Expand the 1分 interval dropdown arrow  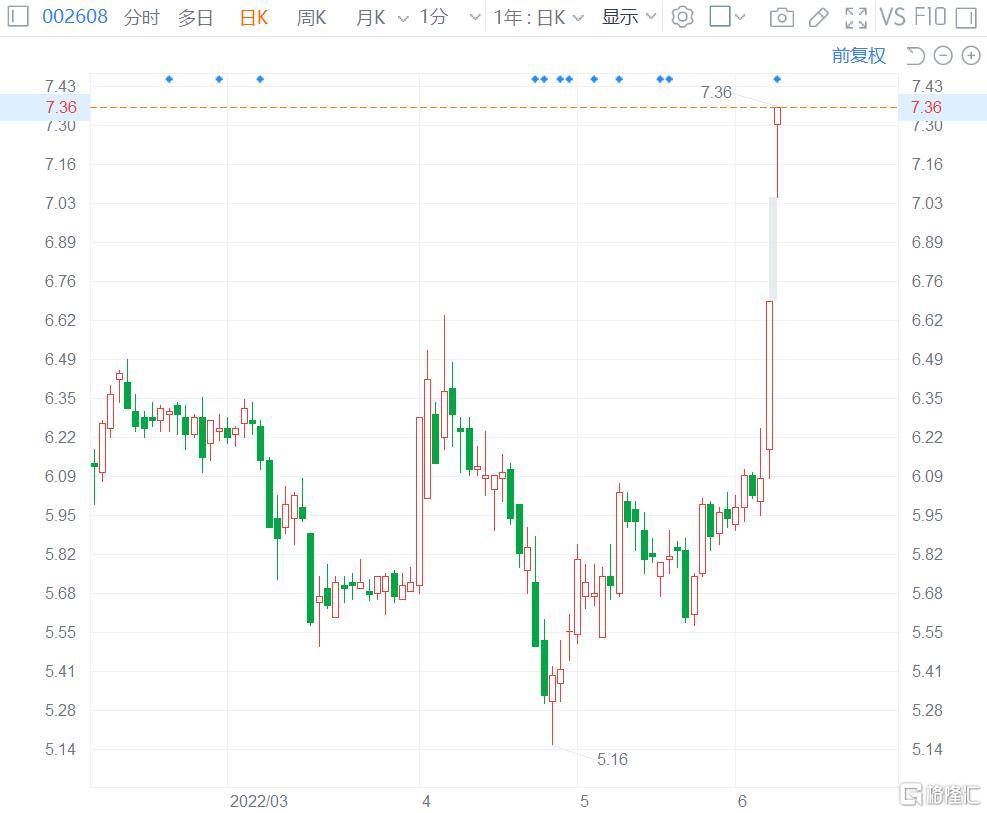(x=475, y=18)
